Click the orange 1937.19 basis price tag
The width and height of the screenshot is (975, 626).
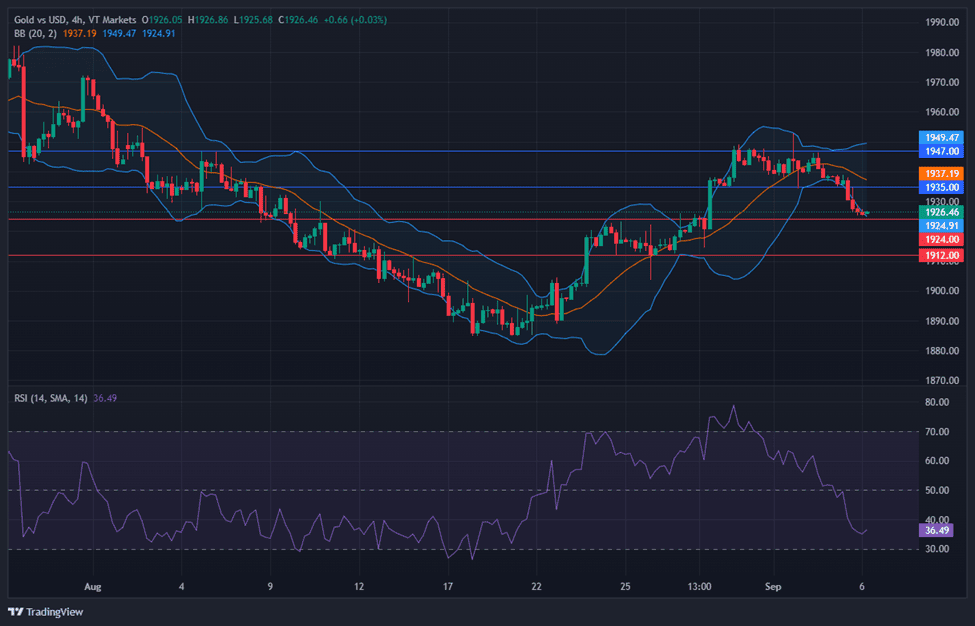941,173
